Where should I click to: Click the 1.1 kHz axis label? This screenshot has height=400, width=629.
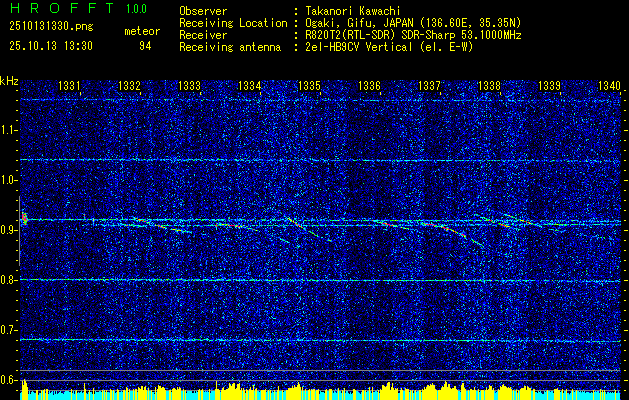(8, 130)
